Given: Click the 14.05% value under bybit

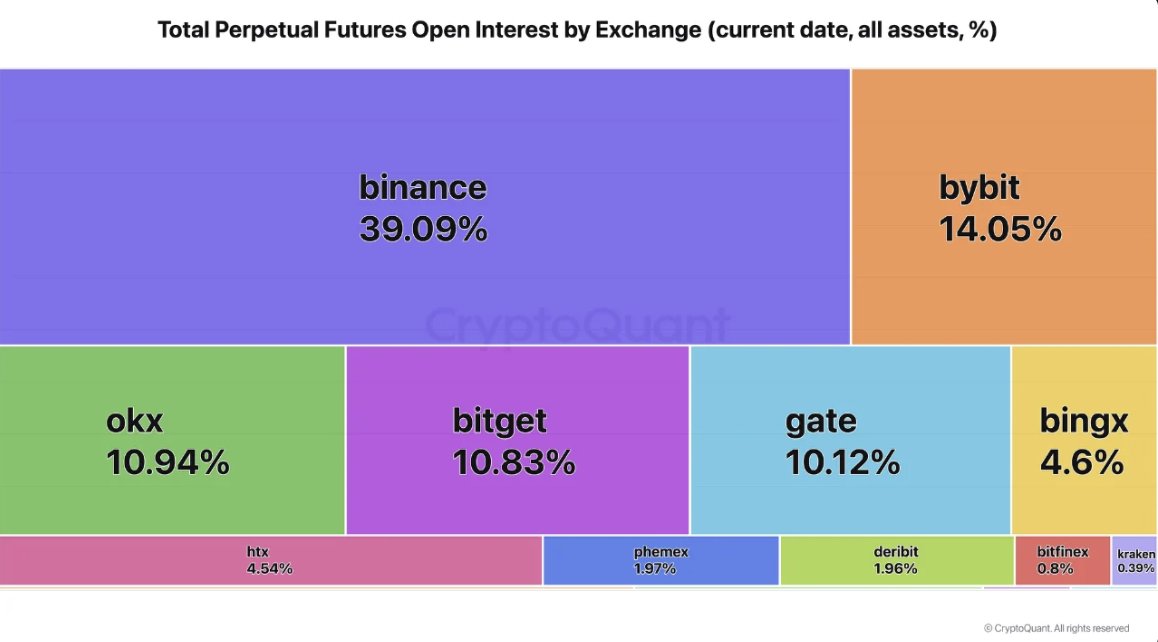Looking at the screenshot, I should click(x=1000, y=230).
